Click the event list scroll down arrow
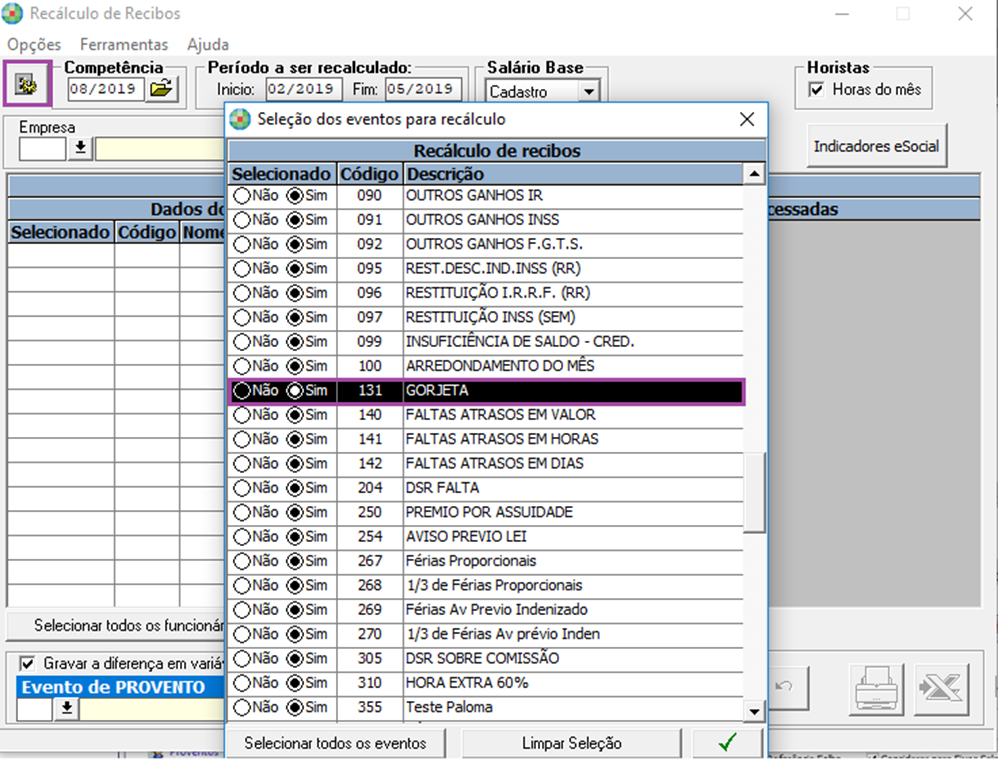The width and height of the screenshot is (998, 765). click(754, 711)
